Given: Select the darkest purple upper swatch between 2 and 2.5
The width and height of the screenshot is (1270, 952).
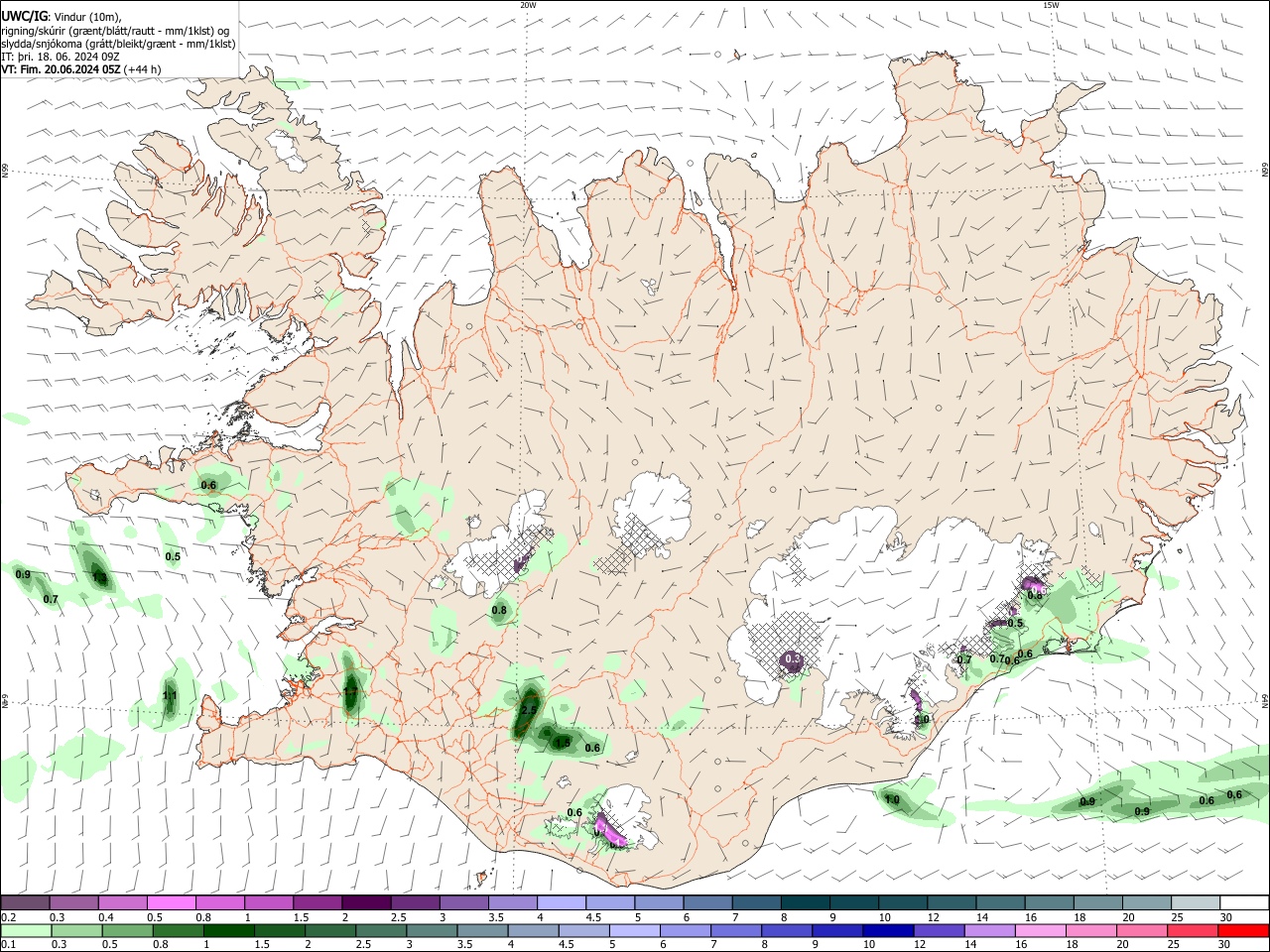Looking at the screenshot, I should (x=366, y=902).
